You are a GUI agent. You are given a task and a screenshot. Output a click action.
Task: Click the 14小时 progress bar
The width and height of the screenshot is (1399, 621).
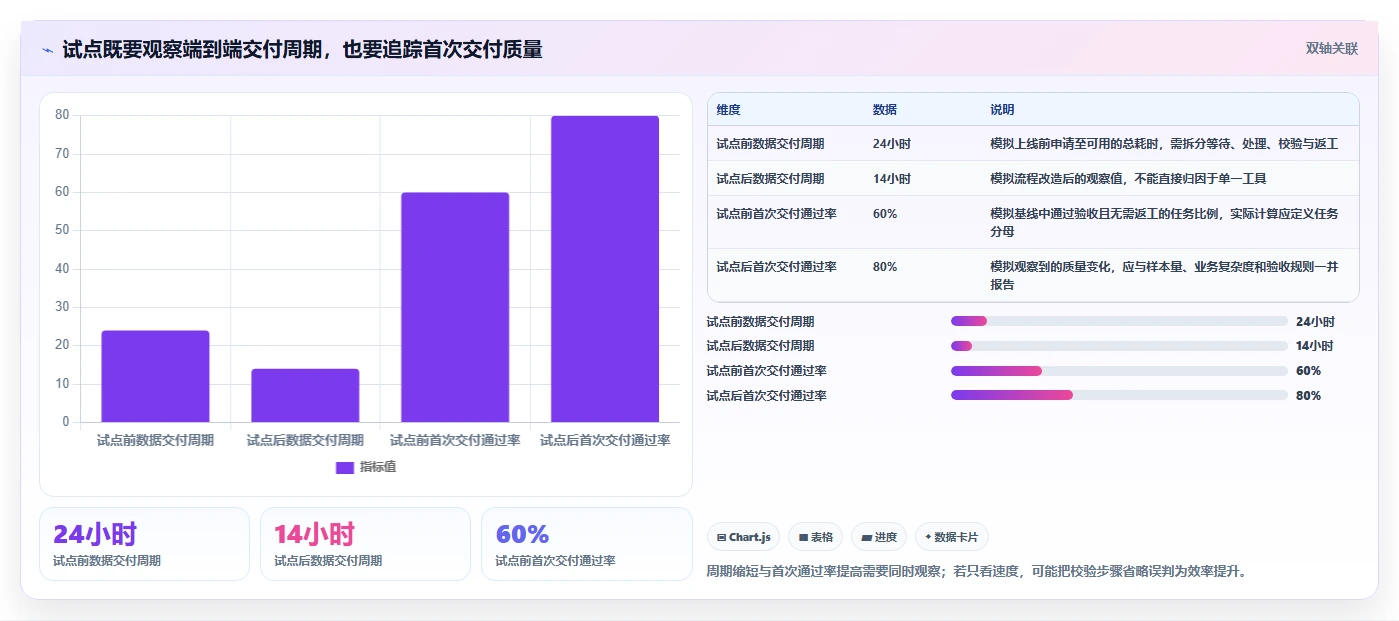point(1119,346)
